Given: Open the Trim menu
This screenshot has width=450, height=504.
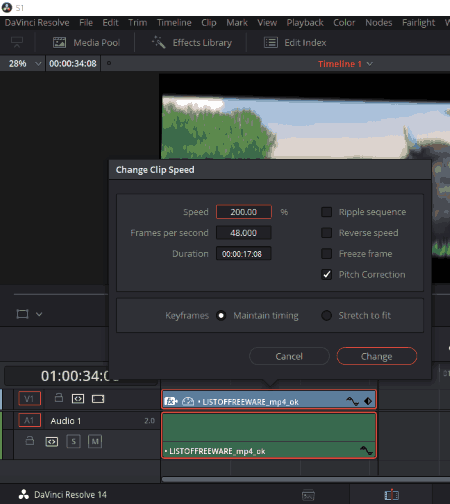Looking at the screenshot, I should [x=138, y=23].
